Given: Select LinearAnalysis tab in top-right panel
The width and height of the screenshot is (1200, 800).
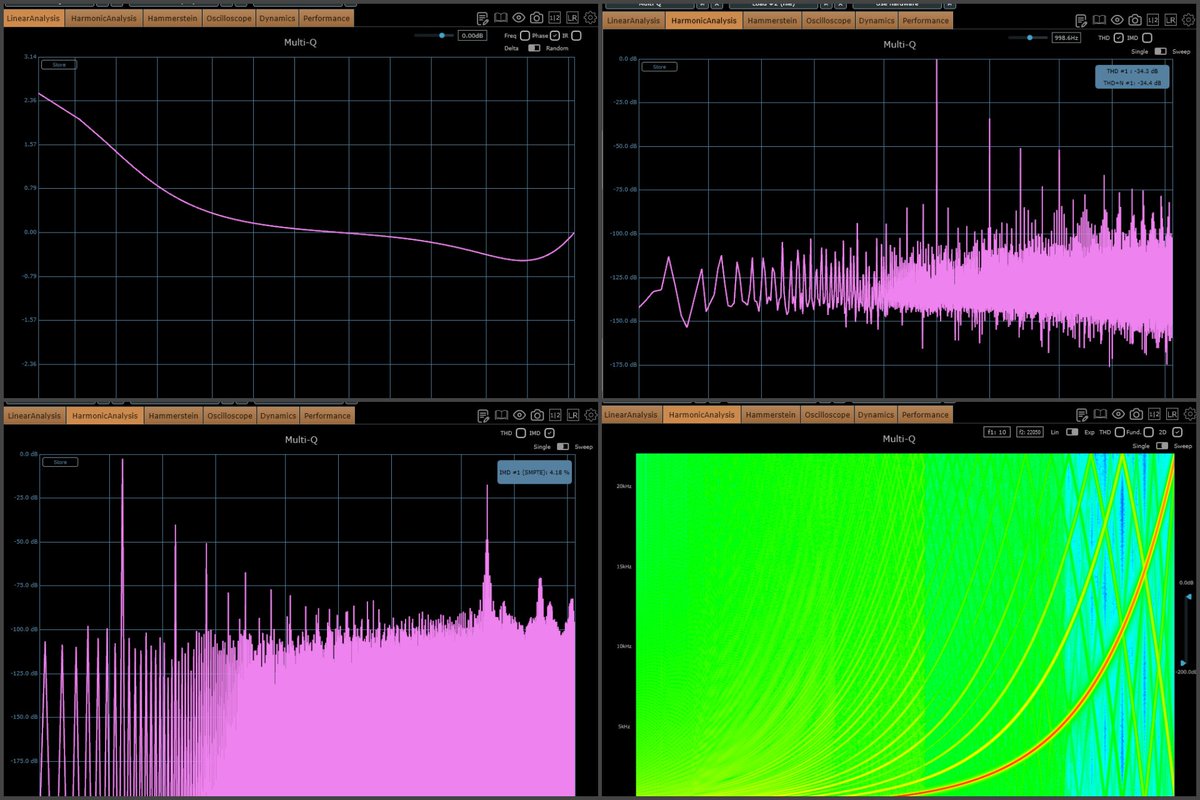Looking at the screenshot, I should click(x=633, y=20).
